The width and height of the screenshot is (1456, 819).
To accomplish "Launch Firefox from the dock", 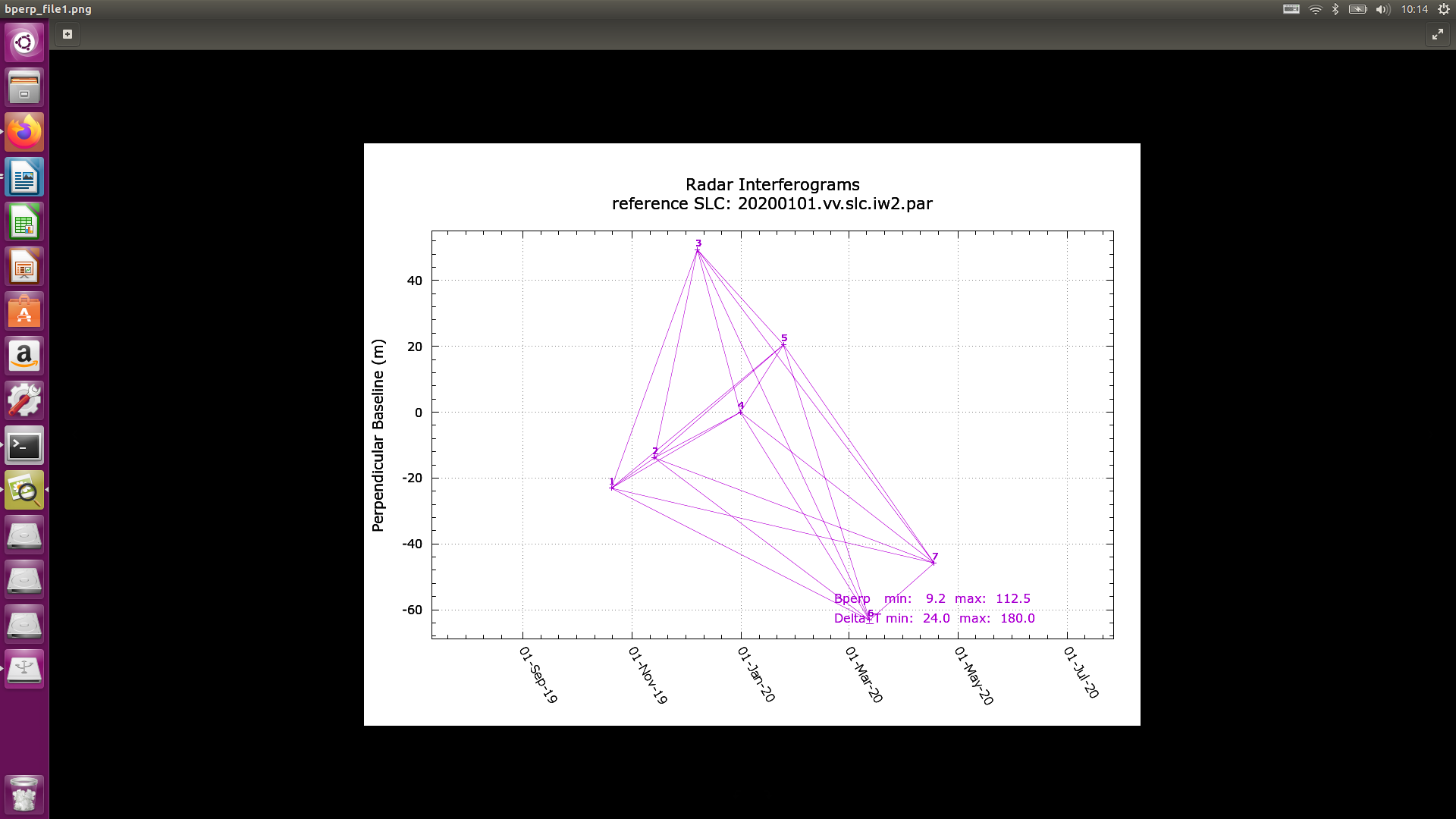I will pyautogui.click(x=24, y=132).
